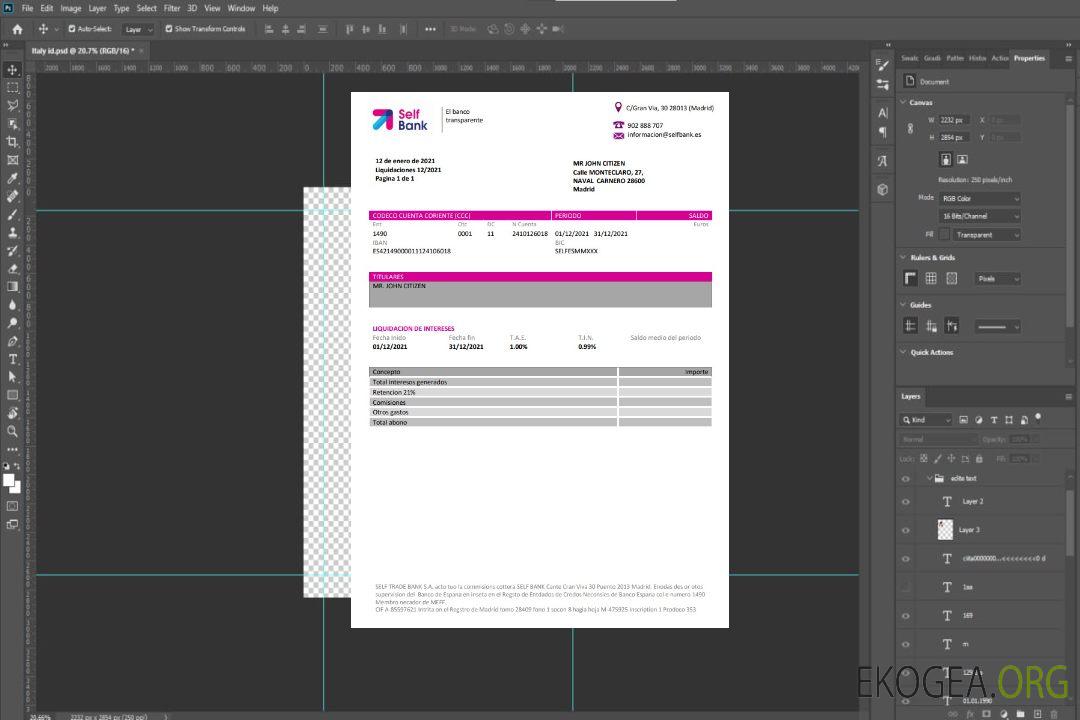Viewport: 1080px width, 720px height.
Task: Select the Brush tool
Action: click(12, 214)
